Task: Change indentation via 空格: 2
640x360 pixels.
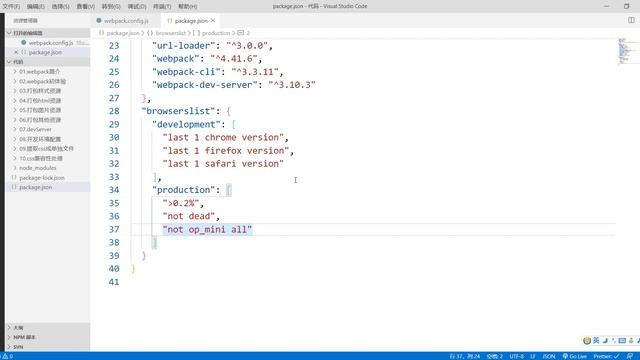Action: 495,356
